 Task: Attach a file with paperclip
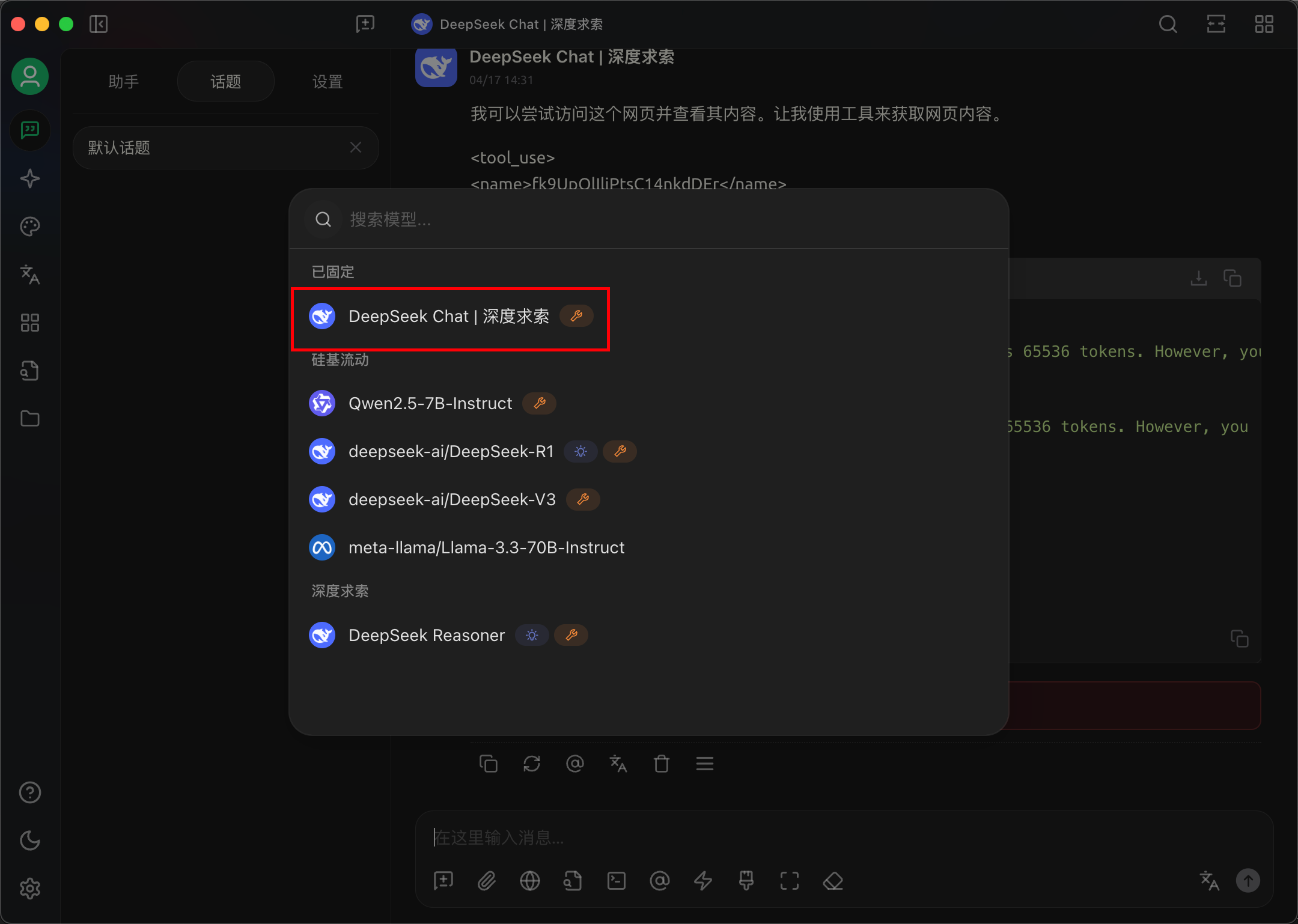pos(487,881)
